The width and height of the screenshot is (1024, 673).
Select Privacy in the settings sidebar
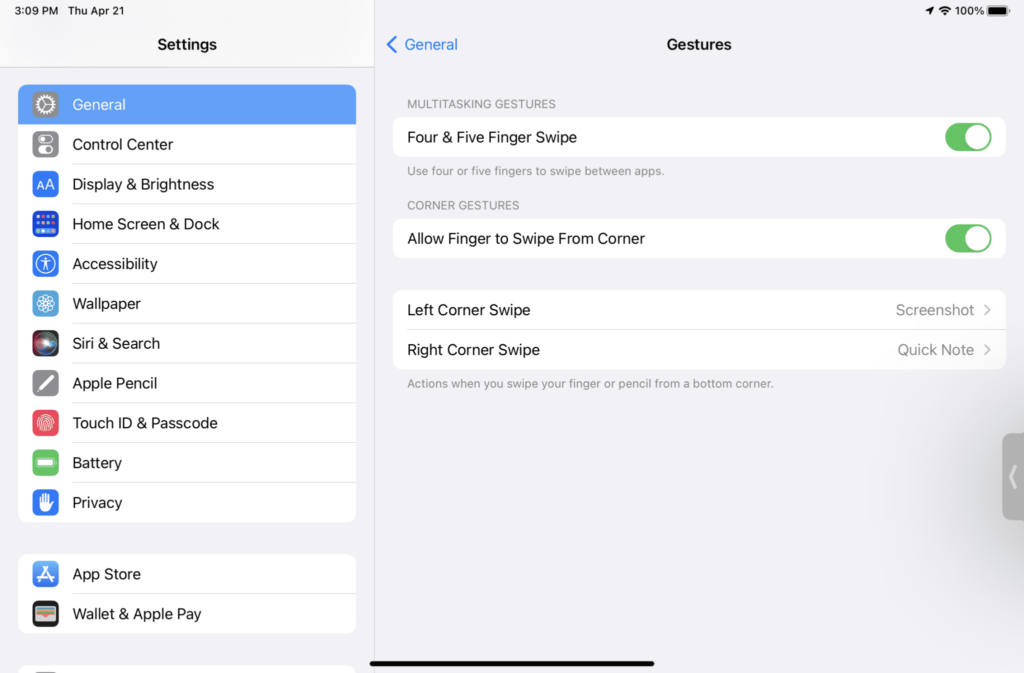point(187,503)
